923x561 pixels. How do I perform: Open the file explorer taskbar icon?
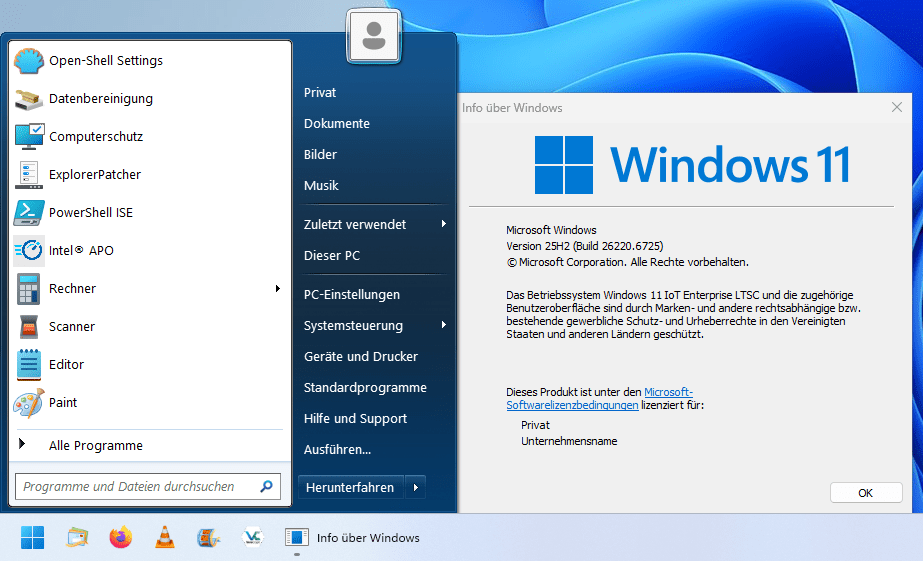pos(77,537)
